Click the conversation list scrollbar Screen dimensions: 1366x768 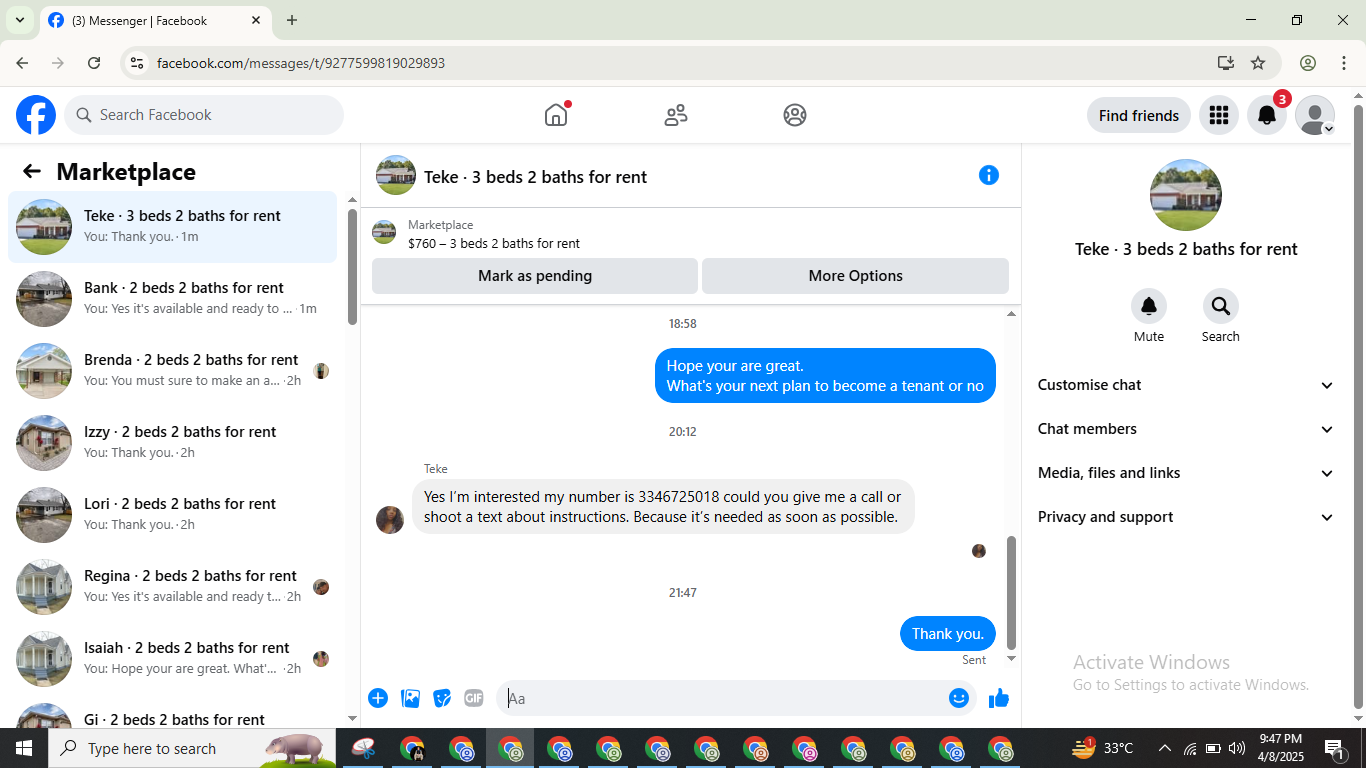pyautogui.click(x=352, y=267)
